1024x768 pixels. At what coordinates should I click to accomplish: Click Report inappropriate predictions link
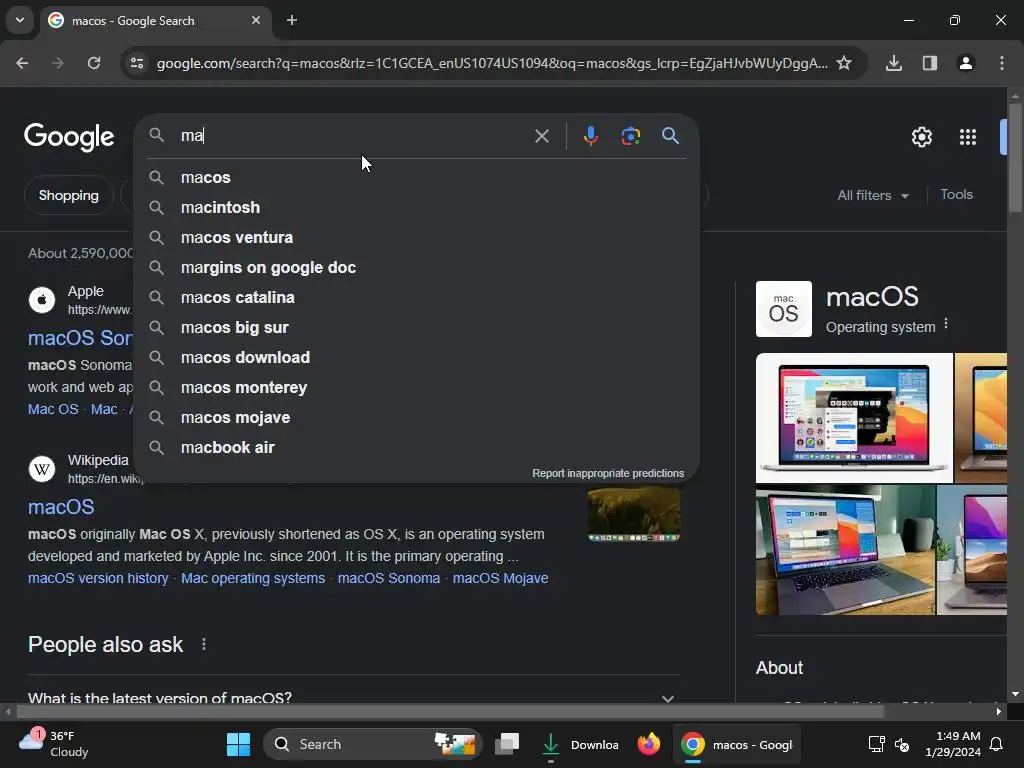[x=608, y=473]
